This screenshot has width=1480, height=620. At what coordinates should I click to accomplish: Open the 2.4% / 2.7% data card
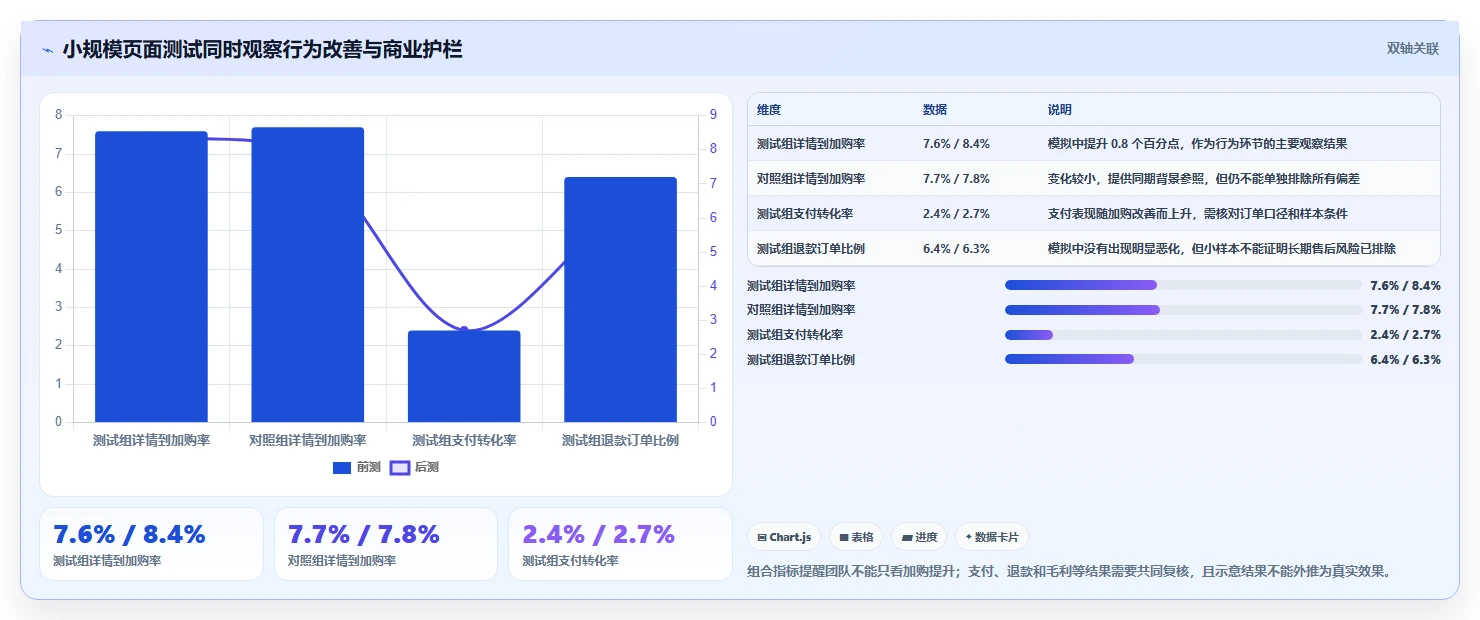tap(620, 544)
